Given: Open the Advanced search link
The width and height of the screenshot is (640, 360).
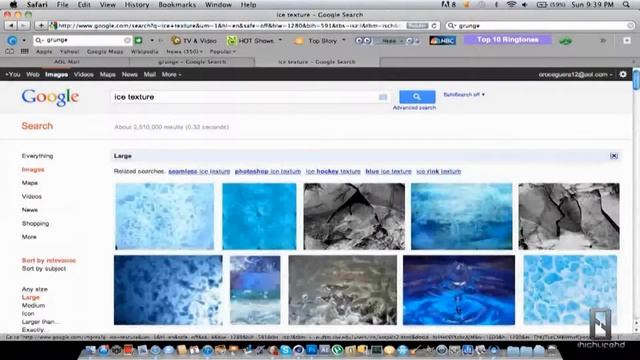Looking at the screenshot, I should pyautogui.click(x=414, y=108).
